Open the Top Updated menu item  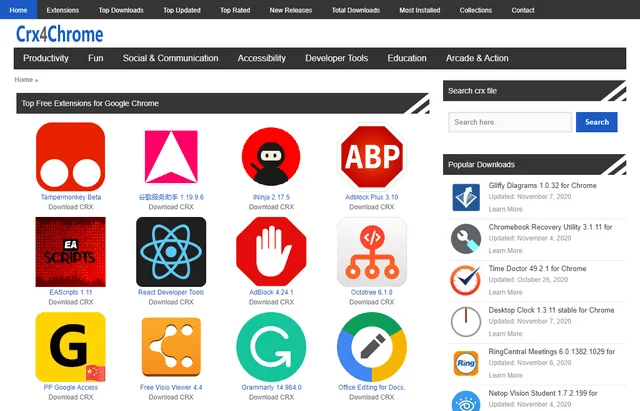tap(182, 10)
